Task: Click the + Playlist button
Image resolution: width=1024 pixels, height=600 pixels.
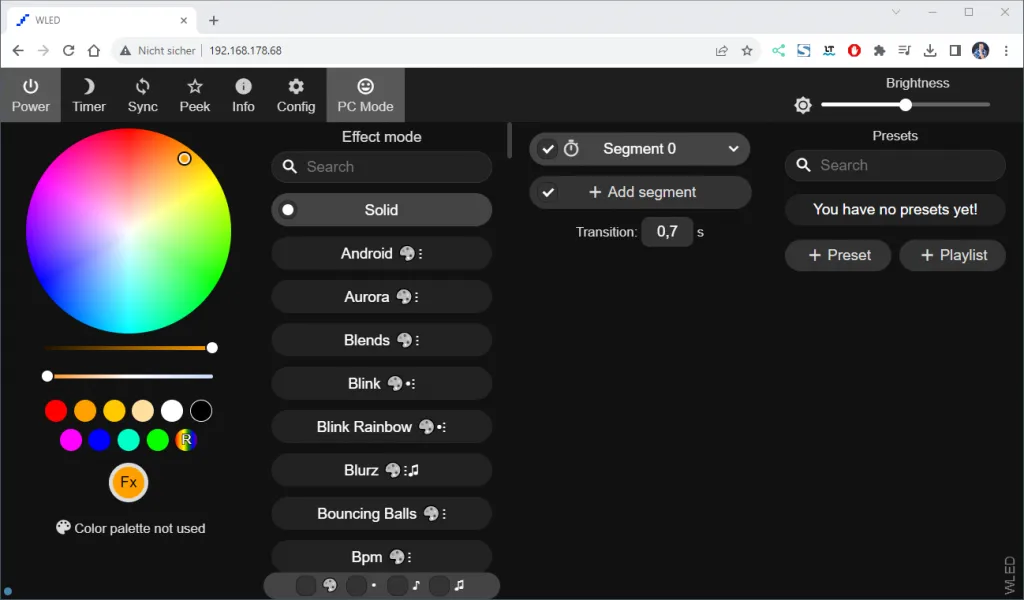Action: (951, 255)
